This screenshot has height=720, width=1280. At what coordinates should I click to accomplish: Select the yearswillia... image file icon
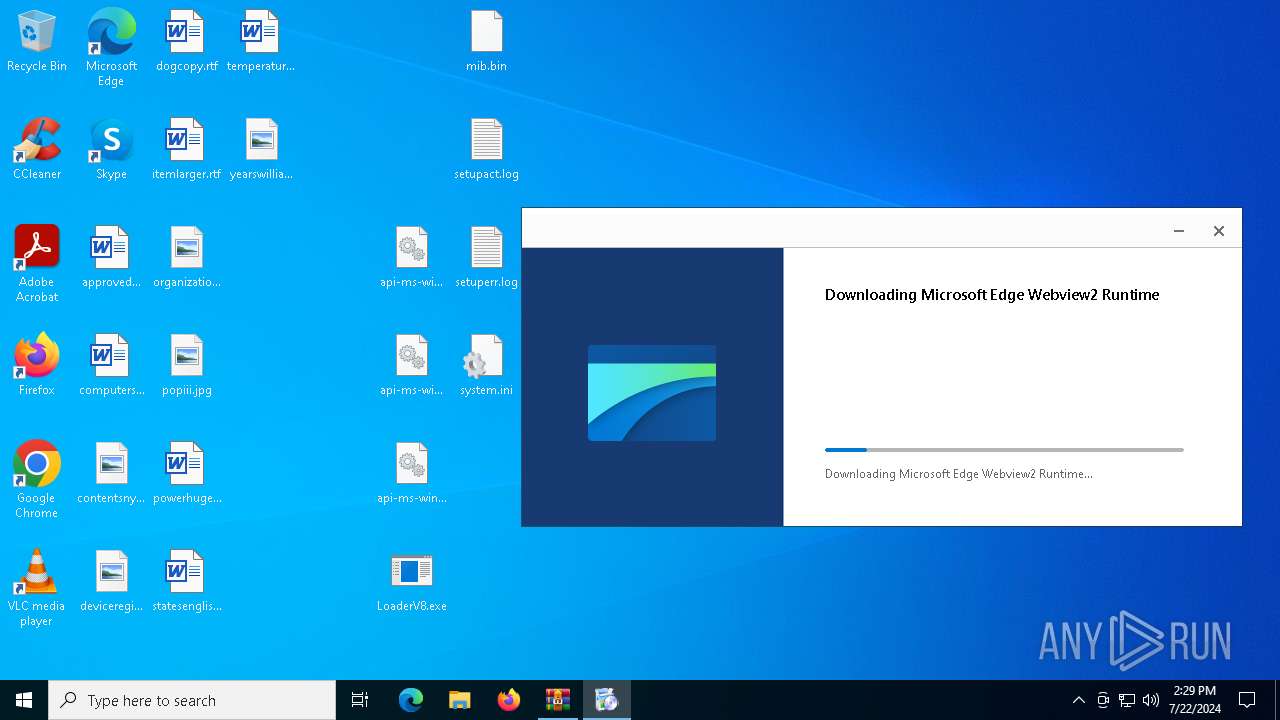click(260, 149)
